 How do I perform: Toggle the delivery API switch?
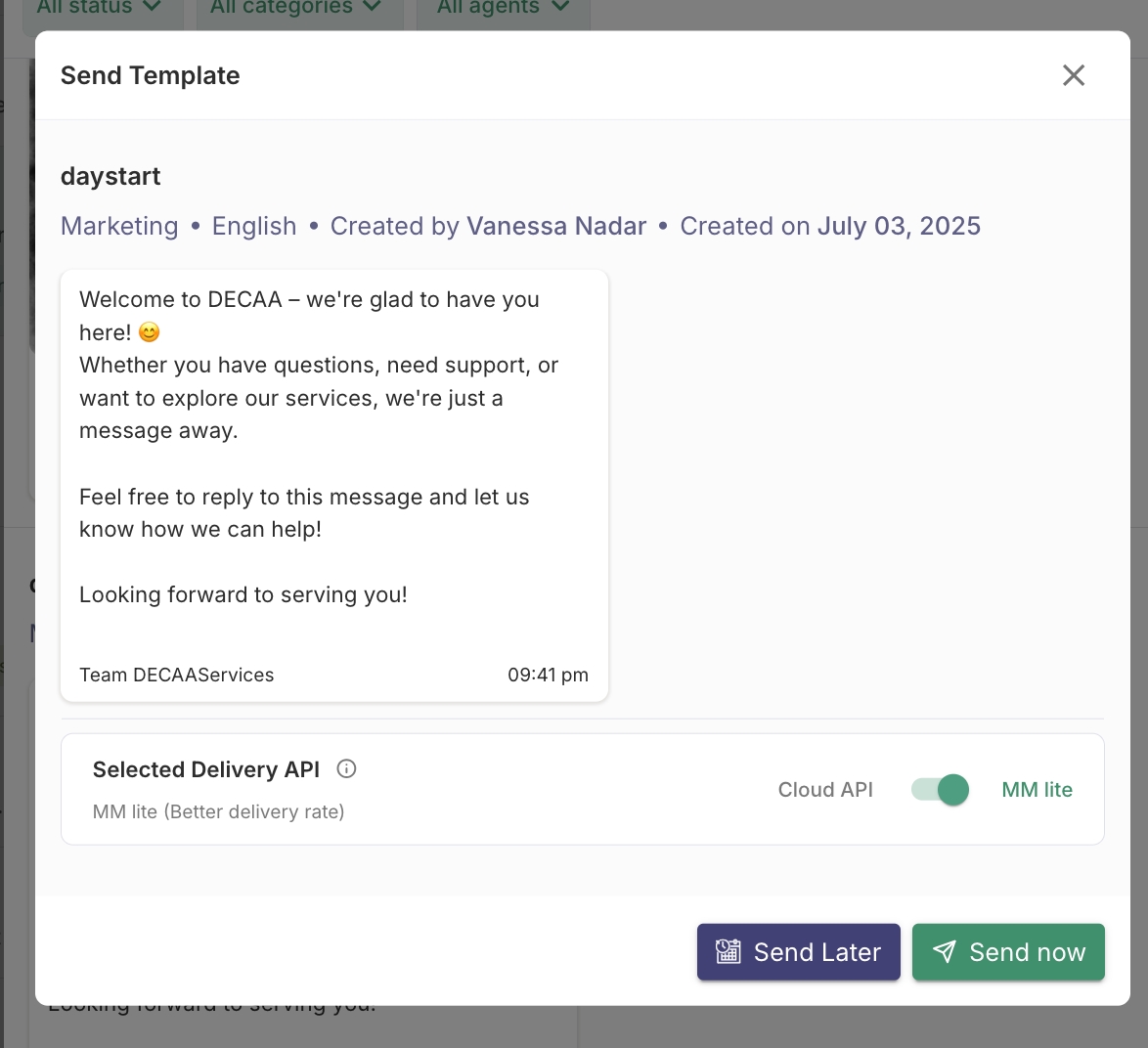940,789
